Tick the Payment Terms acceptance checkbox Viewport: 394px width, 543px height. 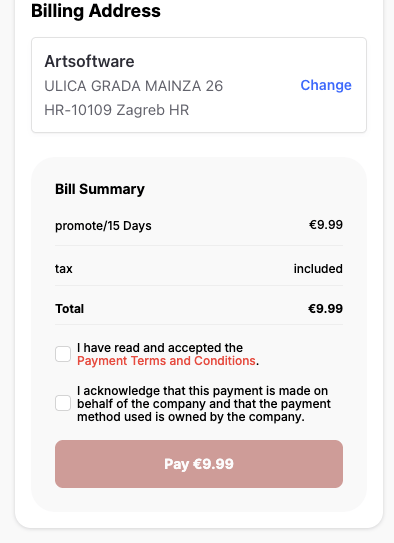point(63,354)
